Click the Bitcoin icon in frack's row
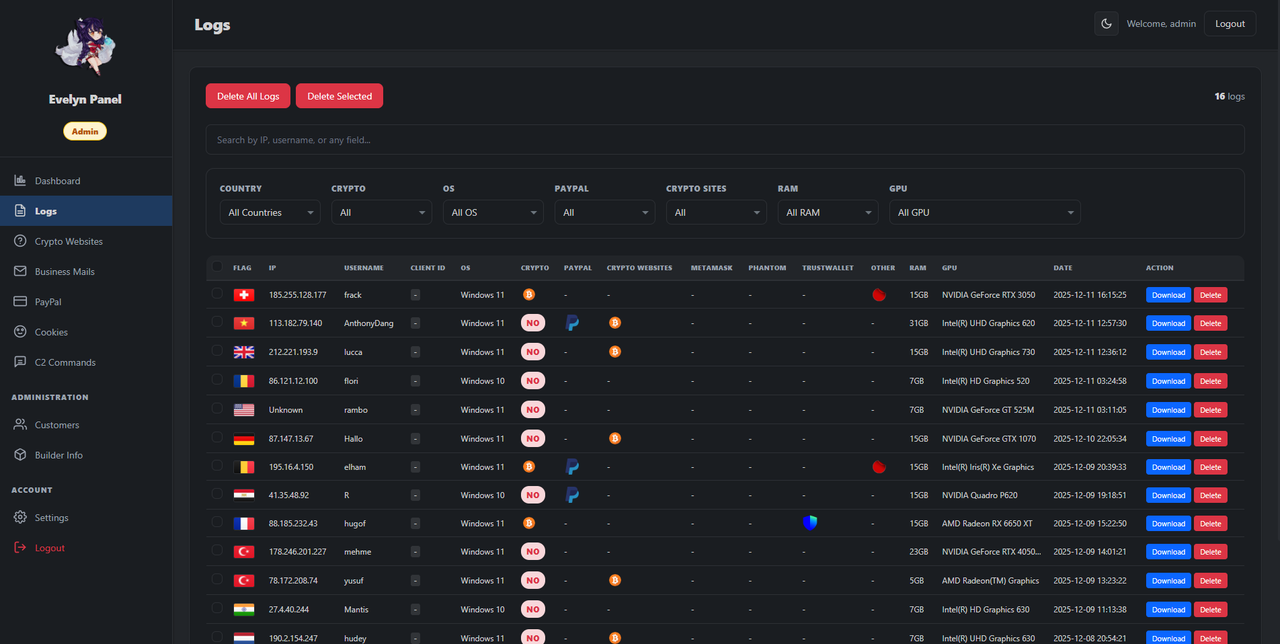Viewport: 1280px width, 644px height. (x=529, y=295)
